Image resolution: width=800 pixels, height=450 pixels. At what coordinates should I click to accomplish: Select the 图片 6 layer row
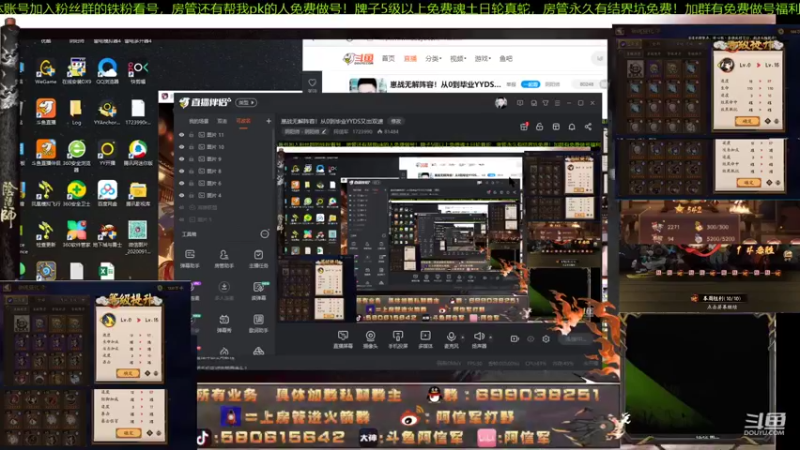coord(223,183)
